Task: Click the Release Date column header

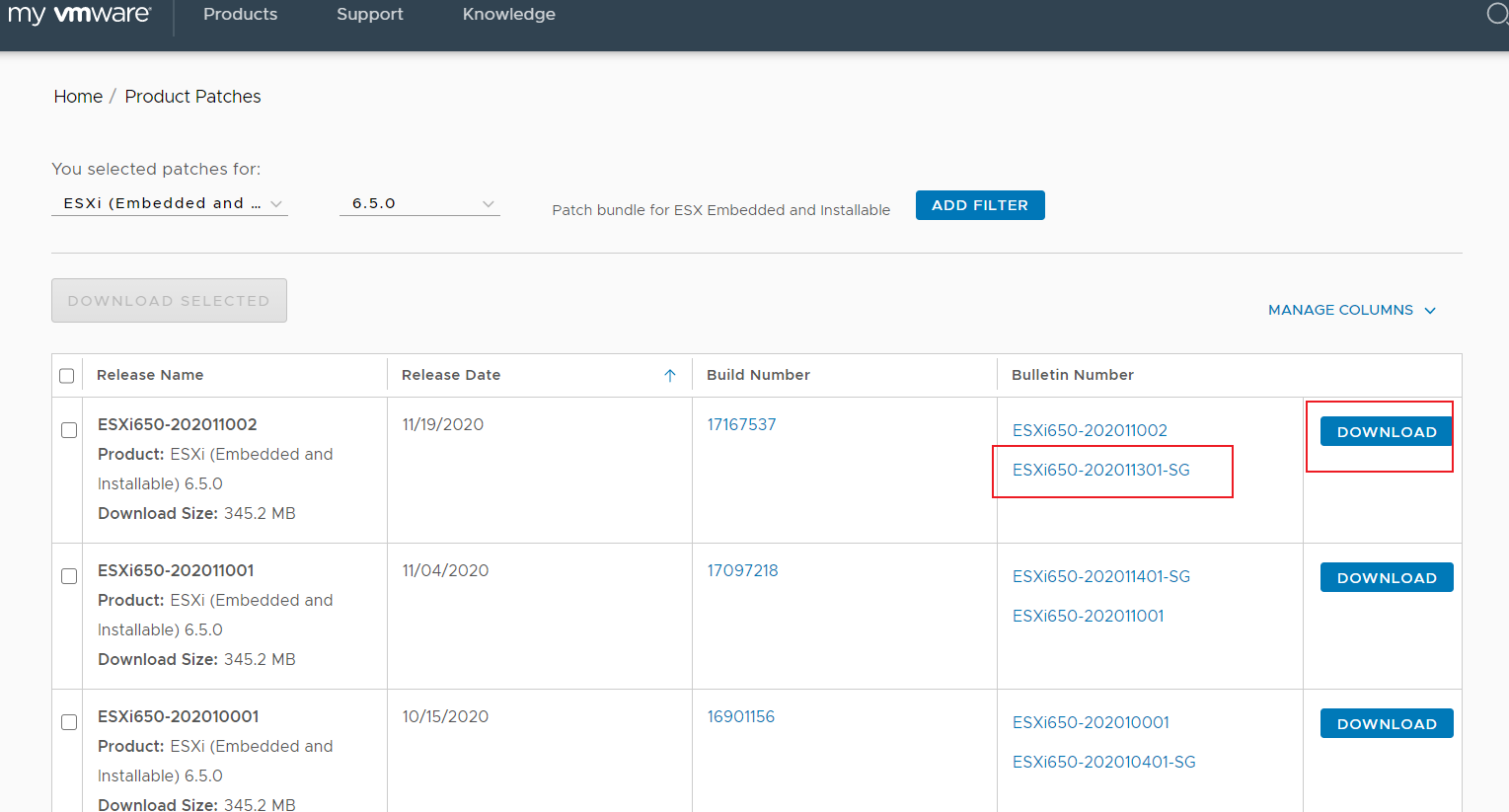Action: tap(451, 375)
